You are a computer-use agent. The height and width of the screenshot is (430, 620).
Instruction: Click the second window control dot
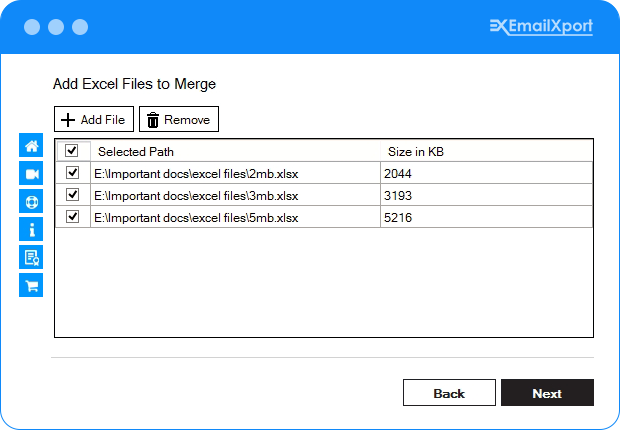tap(56, 27)
